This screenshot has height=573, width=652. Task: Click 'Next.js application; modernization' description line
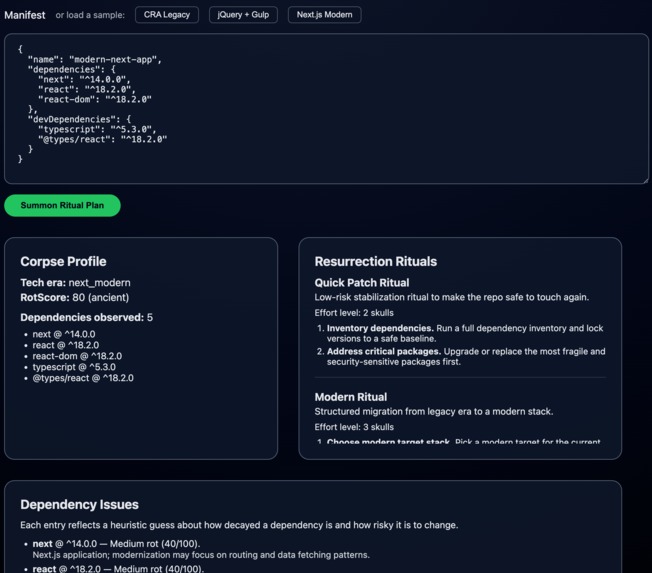[201, 555]
